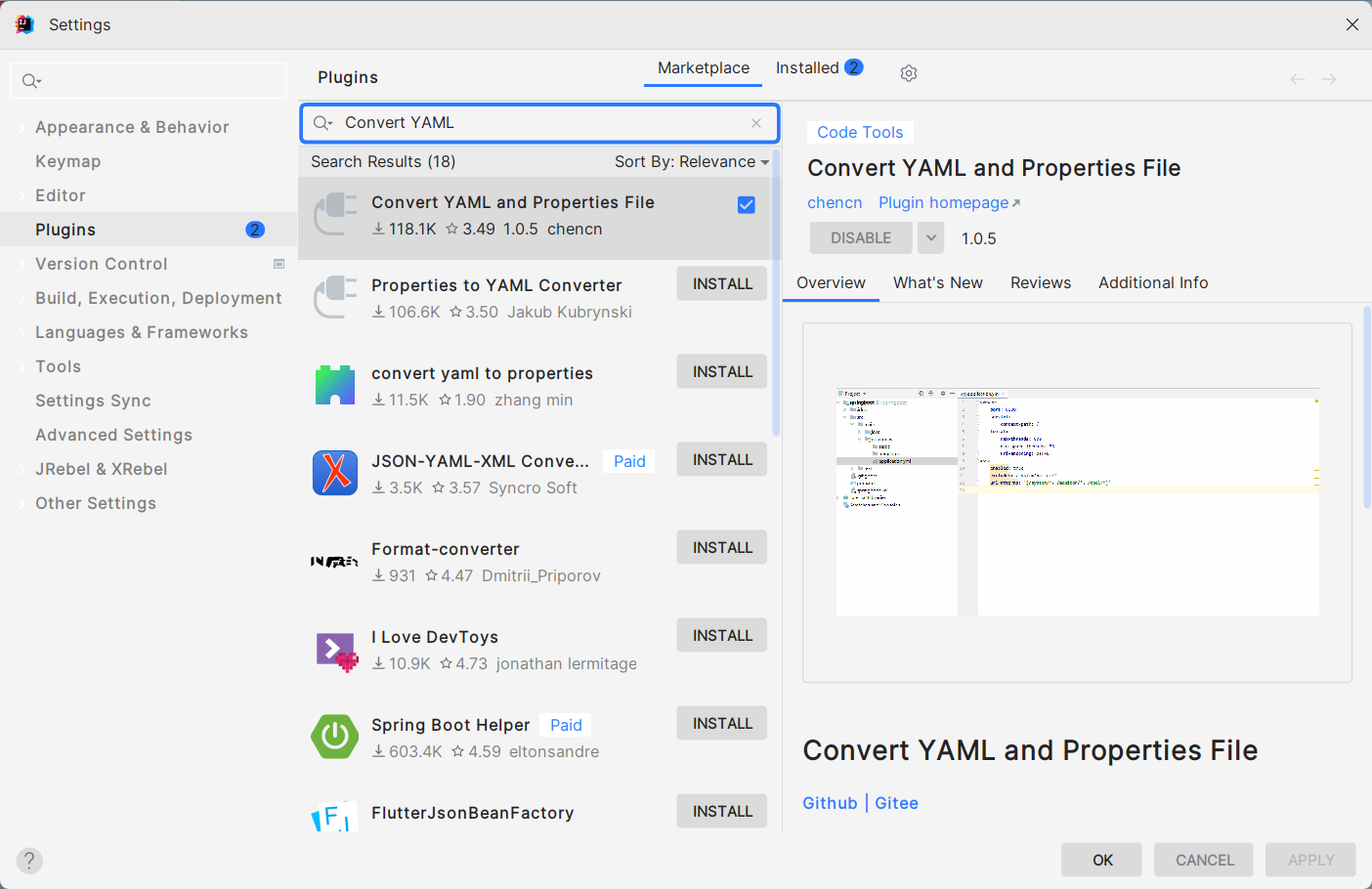Screen dimensions: 1372x889
Task: Click the CANCEL button
Action: pos(1204,860)
